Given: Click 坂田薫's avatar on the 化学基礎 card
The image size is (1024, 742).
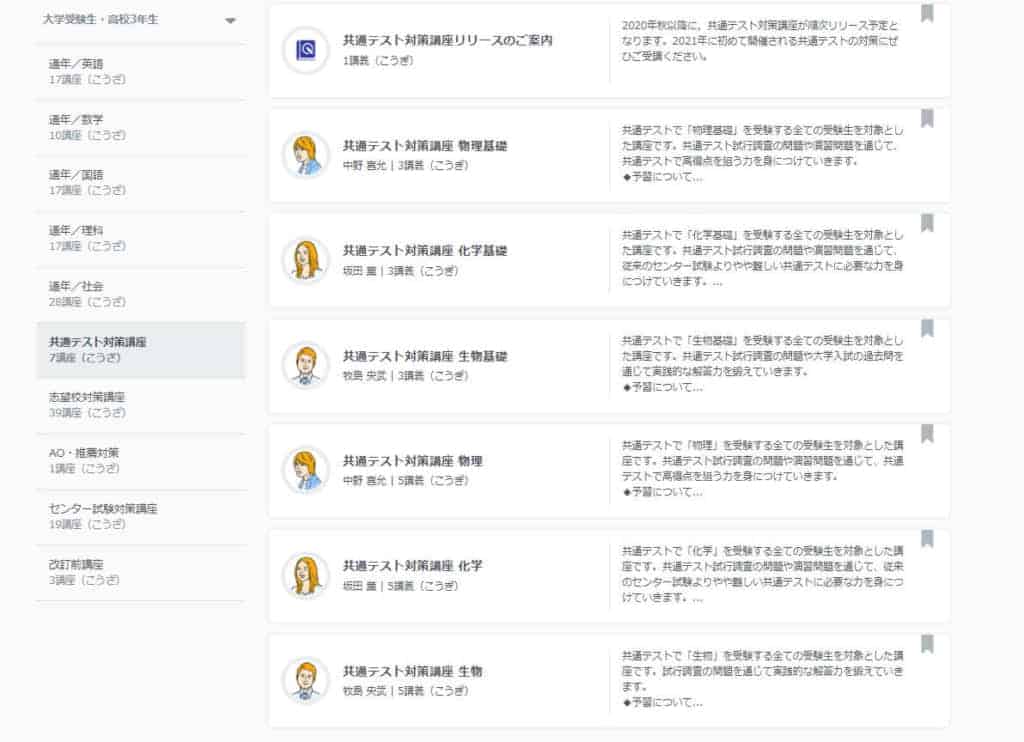Looking at the screenshot, I should pos(305,260).
